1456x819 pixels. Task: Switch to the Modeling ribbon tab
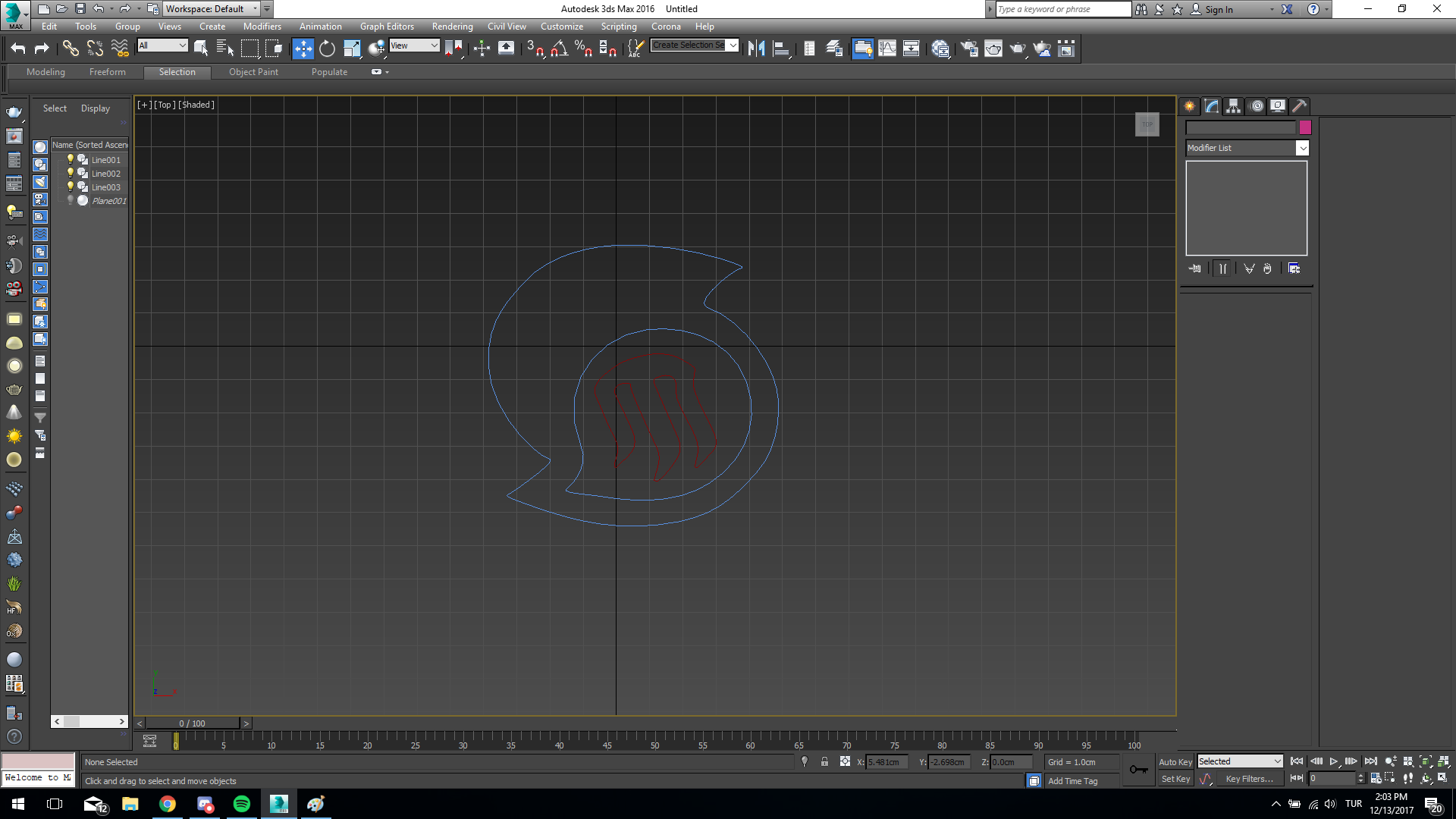point(45,72)
